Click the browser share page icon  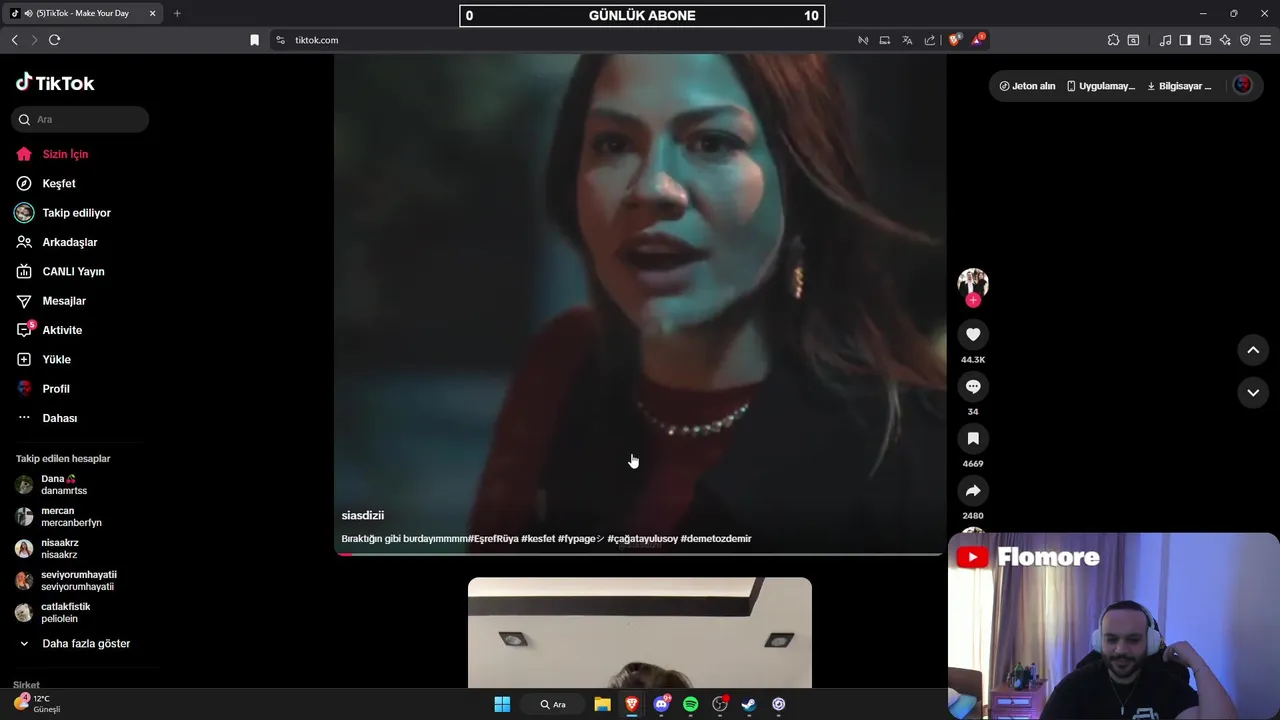click(930, 40)
